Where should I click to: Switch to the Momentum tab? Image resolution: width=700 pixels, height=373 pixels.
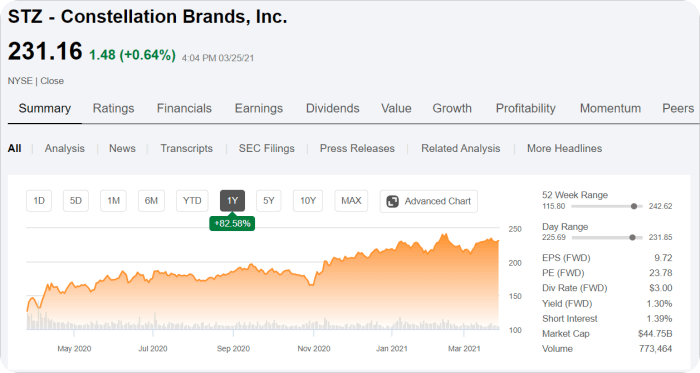coord(610,108)
